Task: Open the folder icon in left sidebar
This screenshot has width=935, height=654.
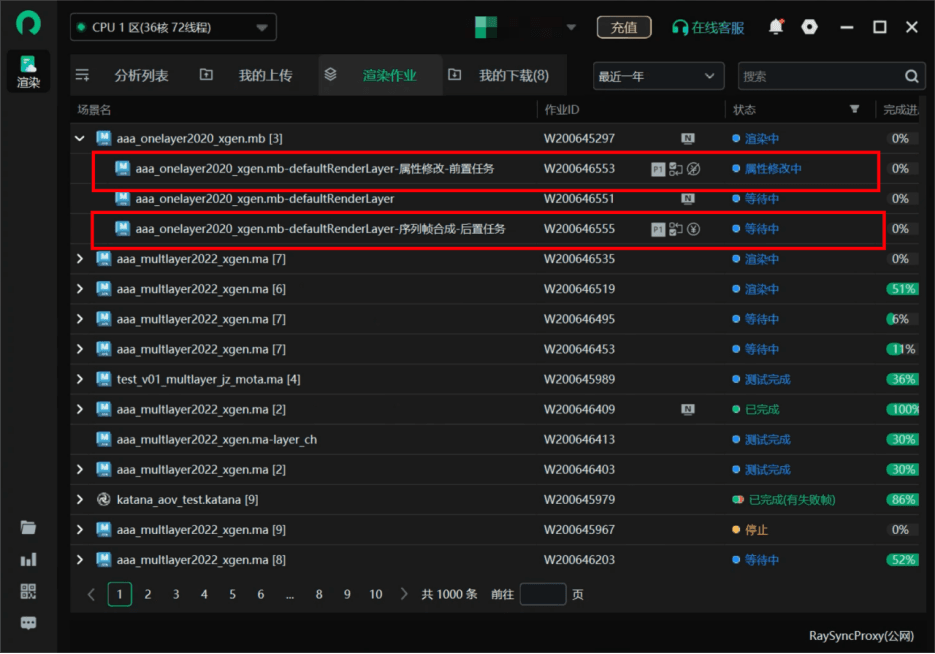Action: [x=28, y=527]
